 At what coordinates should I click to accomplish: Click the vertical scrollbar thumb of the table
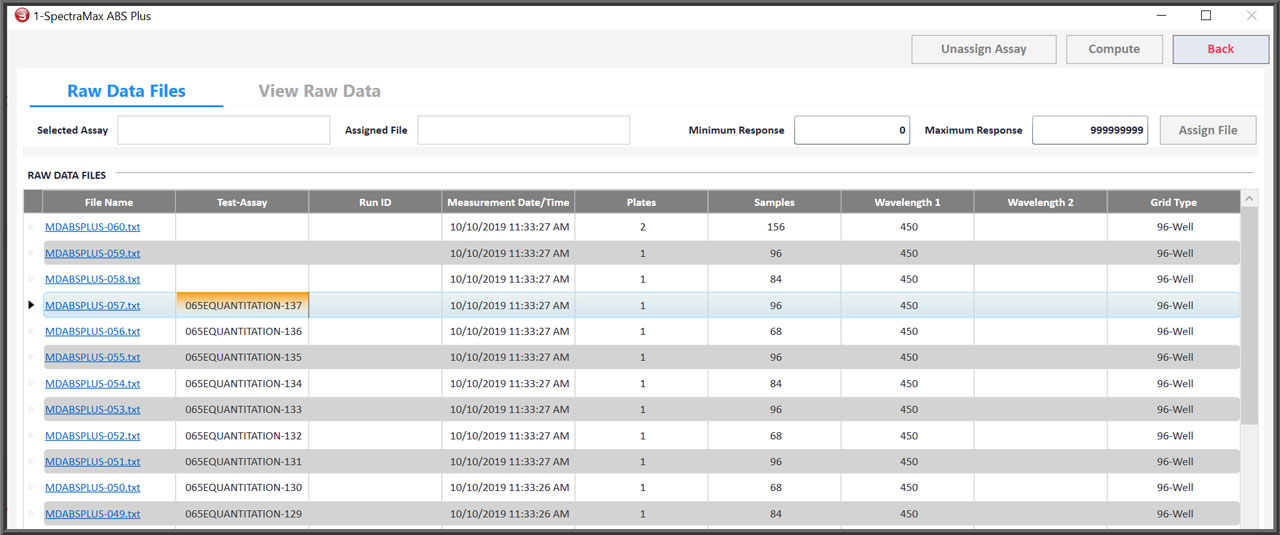point(1250,315)
